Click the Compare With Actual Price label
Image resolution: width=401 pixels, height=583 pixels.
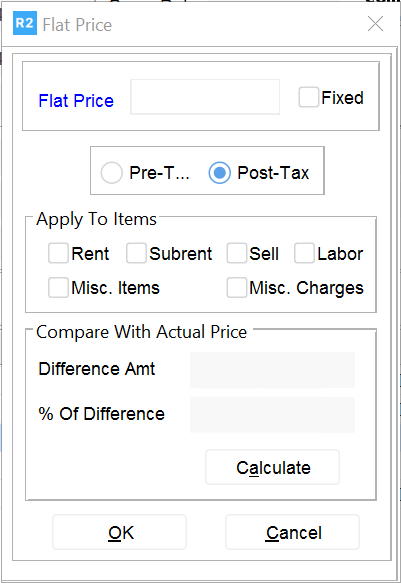point(142,332)
